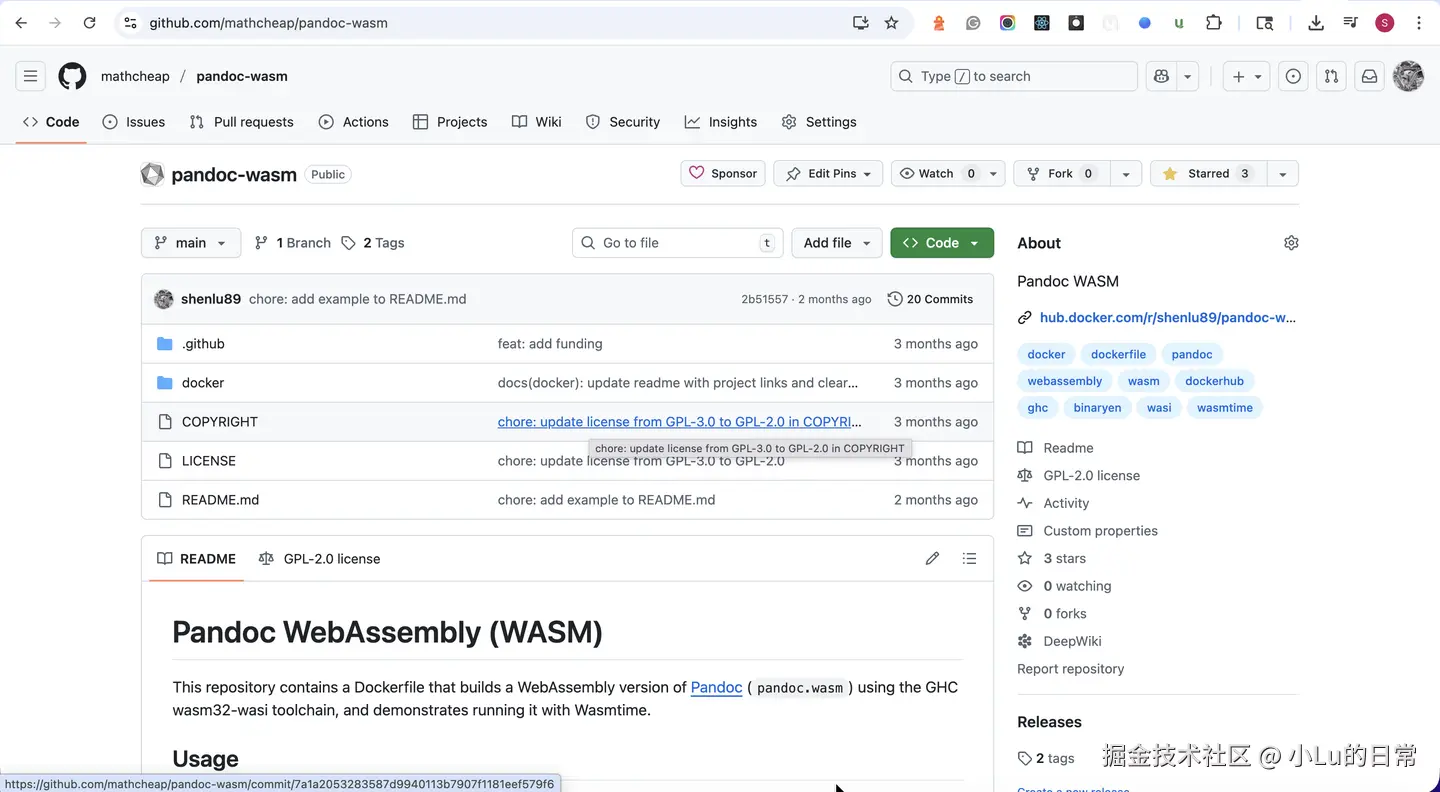View site information icon in address bar
1440x792 pixels.
[129, 23]
